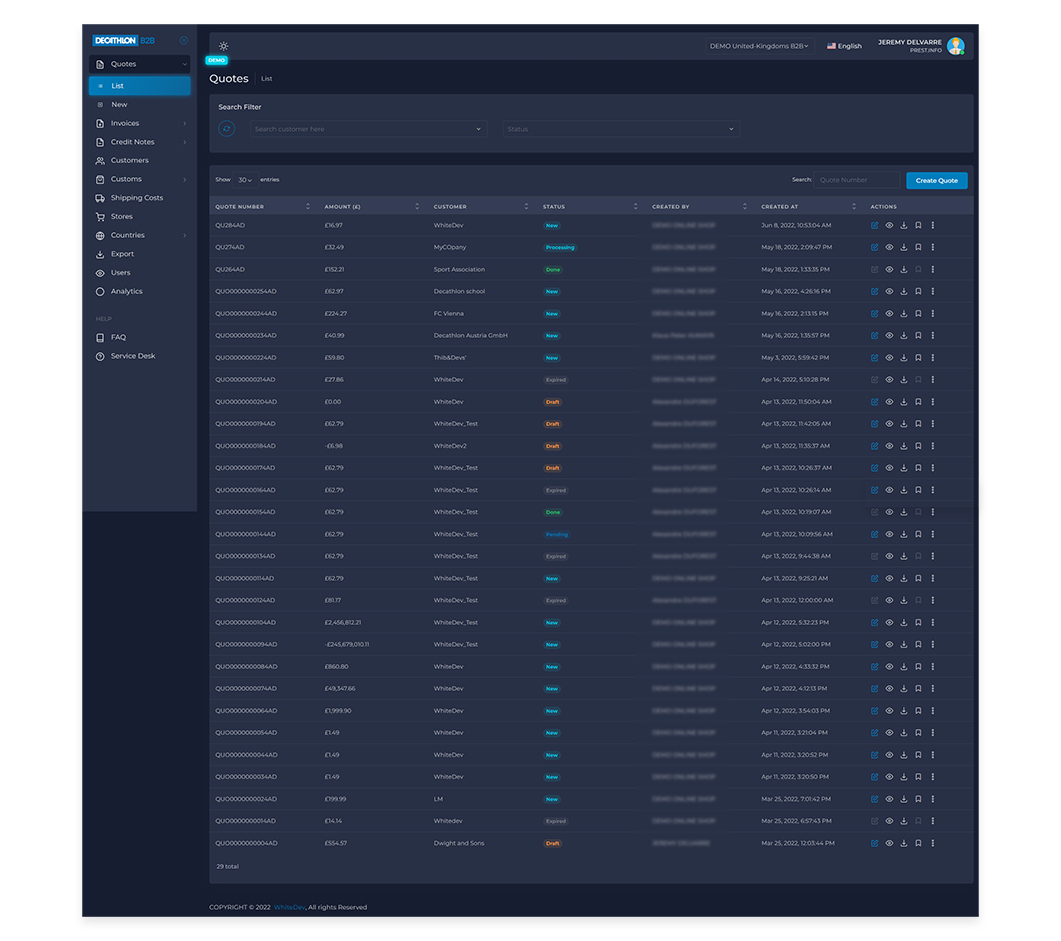This screenshot has height=941, width=1061.
Task: Open the Analytics sidebar icon
Action: (x=100, y=292)
